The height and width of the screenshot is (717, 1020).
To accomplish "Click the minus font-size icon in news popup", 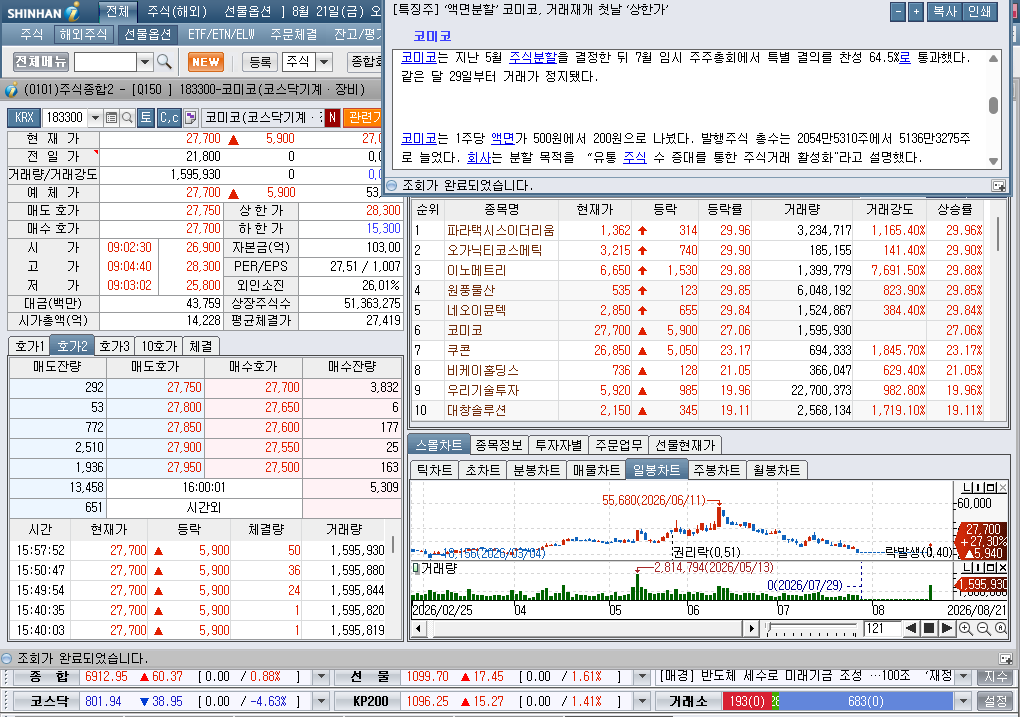I will pos(898,11).
